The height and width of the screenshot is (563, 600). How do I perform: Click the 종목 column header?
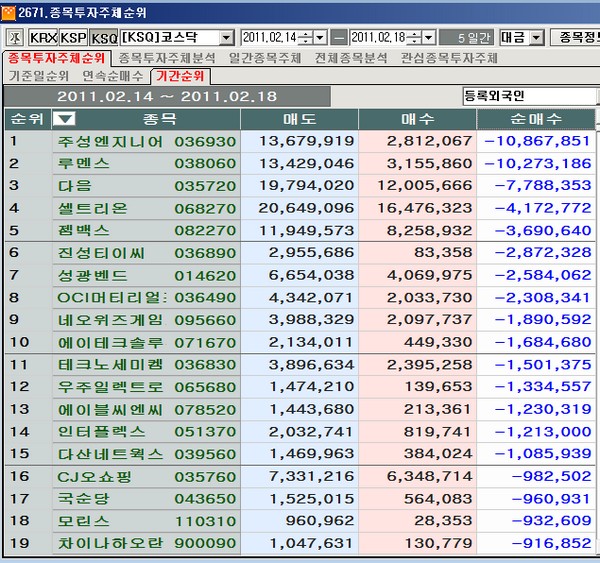(x=160, y=119)
